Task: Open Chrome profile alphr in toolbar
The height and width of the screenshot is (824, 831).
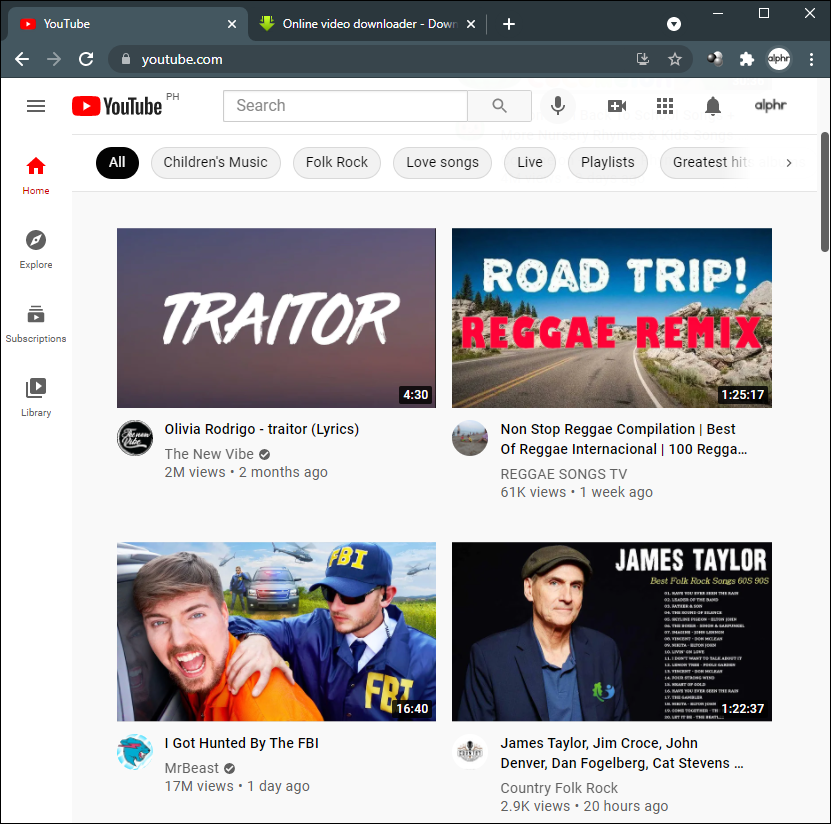Action: tap(779, 59)
